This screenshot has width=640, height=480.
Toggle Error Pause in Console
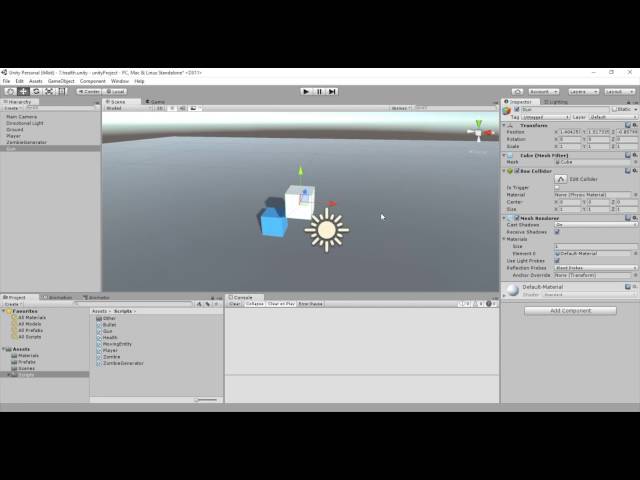310,304
